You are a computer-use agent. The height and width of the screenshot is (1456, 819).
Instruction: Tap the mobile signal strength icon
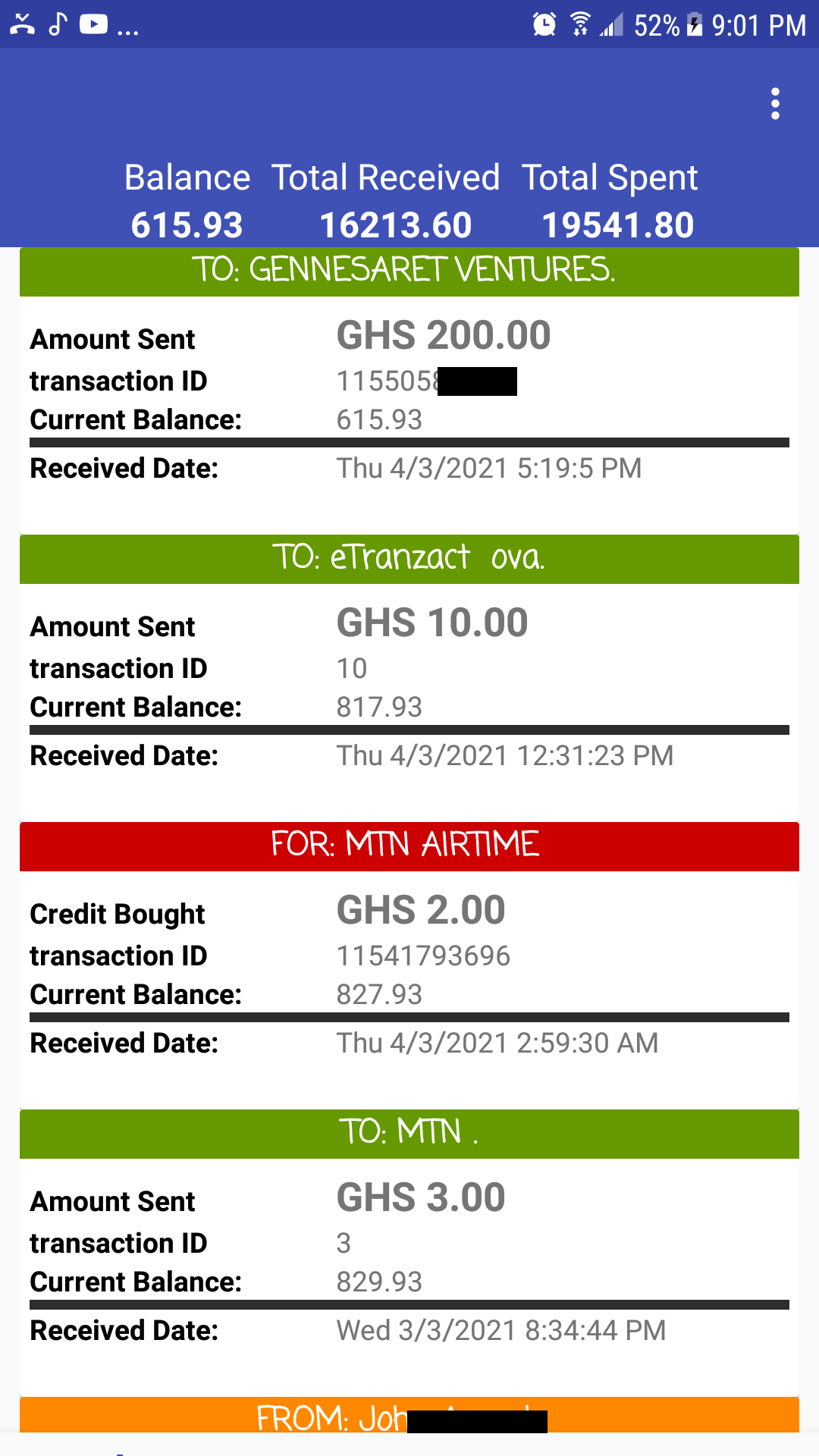click(x=611, y=26)
